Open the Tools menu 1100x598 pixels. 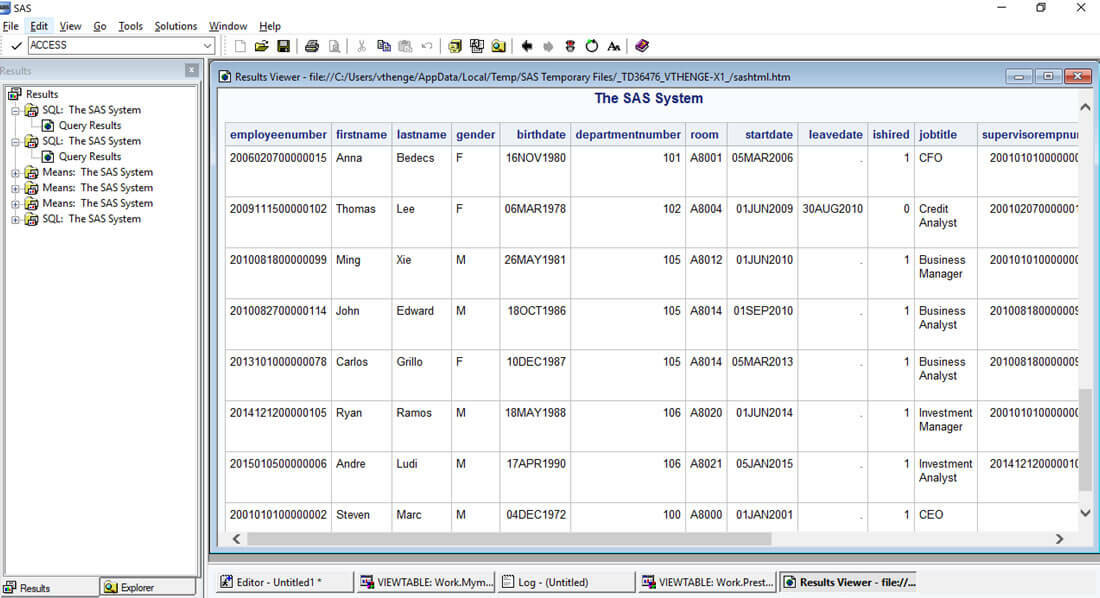(130, 26)
